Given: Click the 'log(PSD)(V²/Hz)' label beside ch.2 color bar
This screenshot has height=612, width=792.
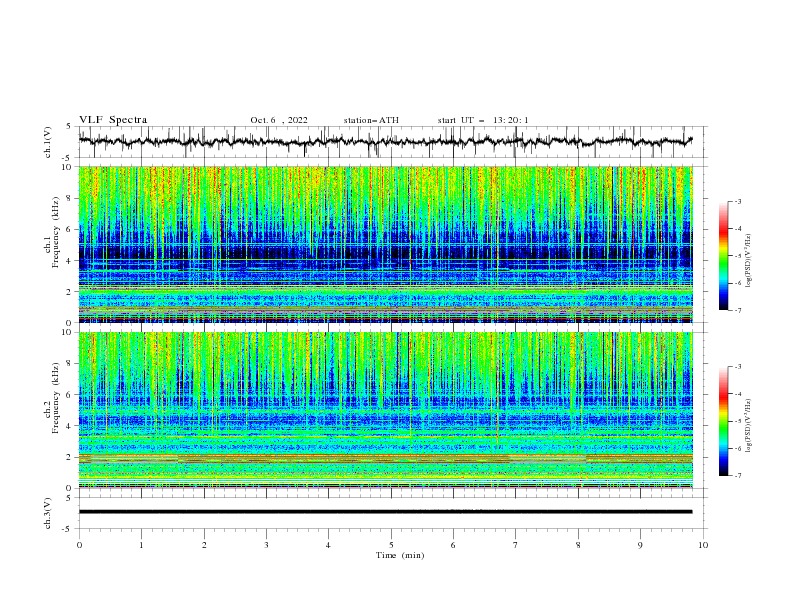Looking at the screenshot, I should [749, 426].
